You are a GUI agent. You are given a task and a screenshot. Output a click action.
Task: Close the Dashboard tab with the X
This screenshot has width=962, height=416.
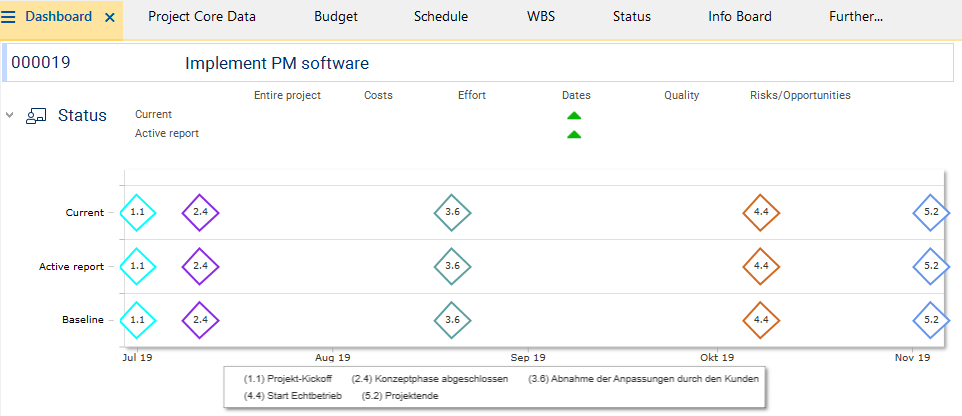[x=110, y=18]
